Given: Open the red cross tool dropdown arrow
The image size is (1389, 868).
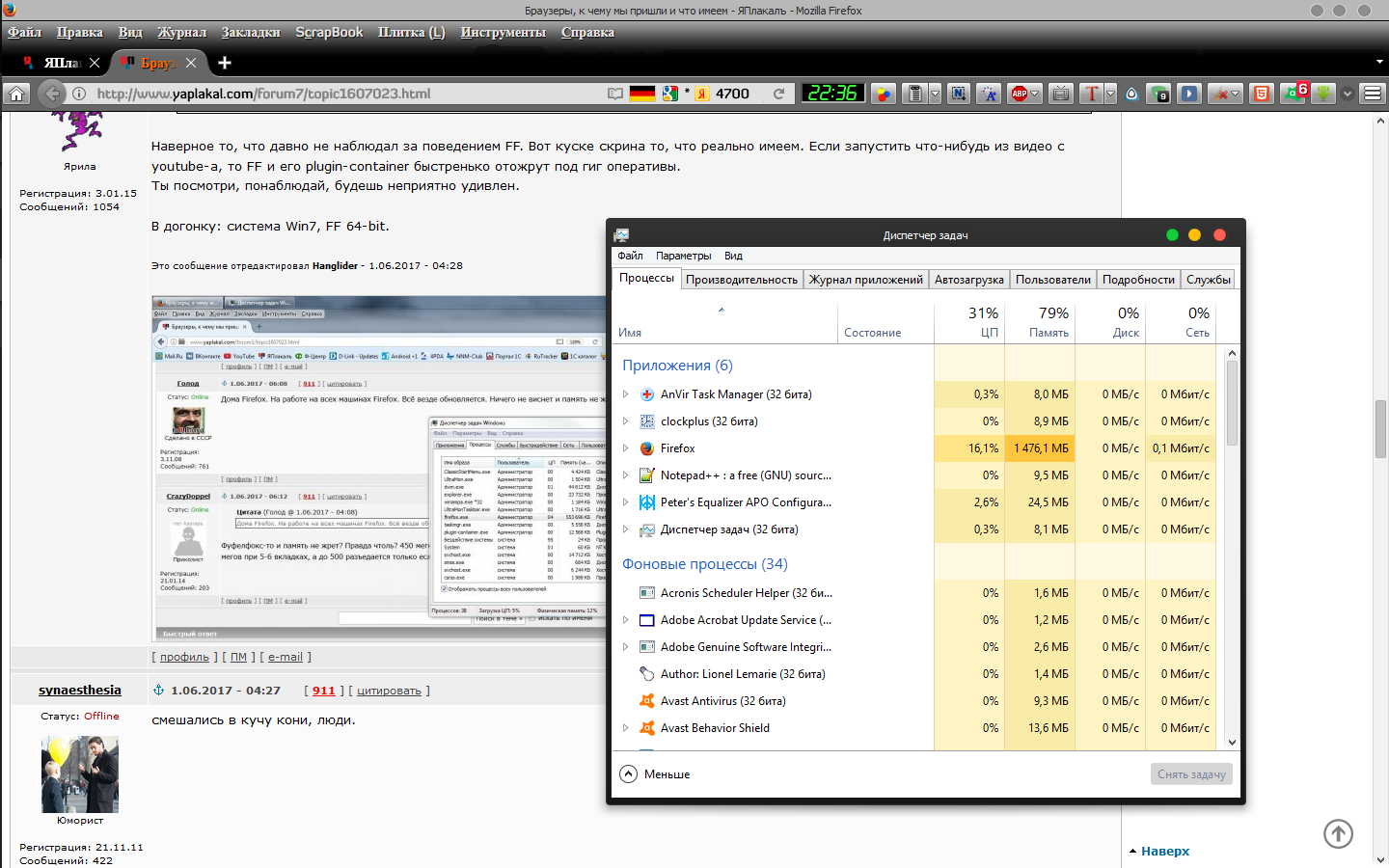Looking at the screenshot, I should click(1235, 94).
